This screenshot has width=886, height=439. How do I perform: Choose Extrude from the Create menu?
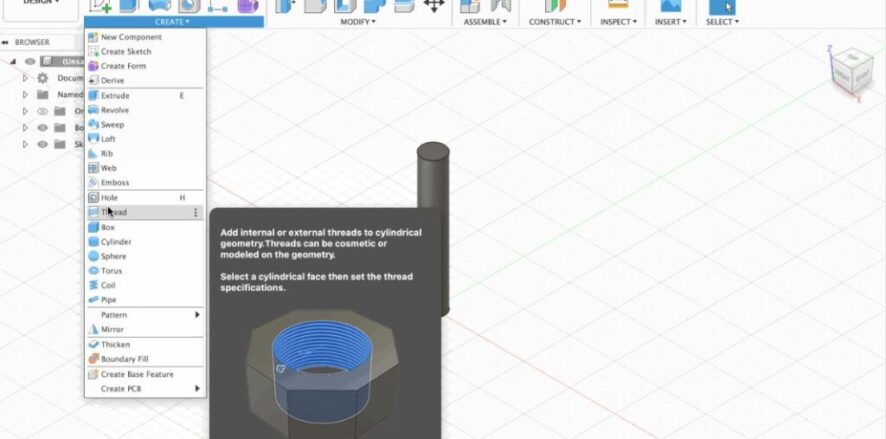click(145, 95)
